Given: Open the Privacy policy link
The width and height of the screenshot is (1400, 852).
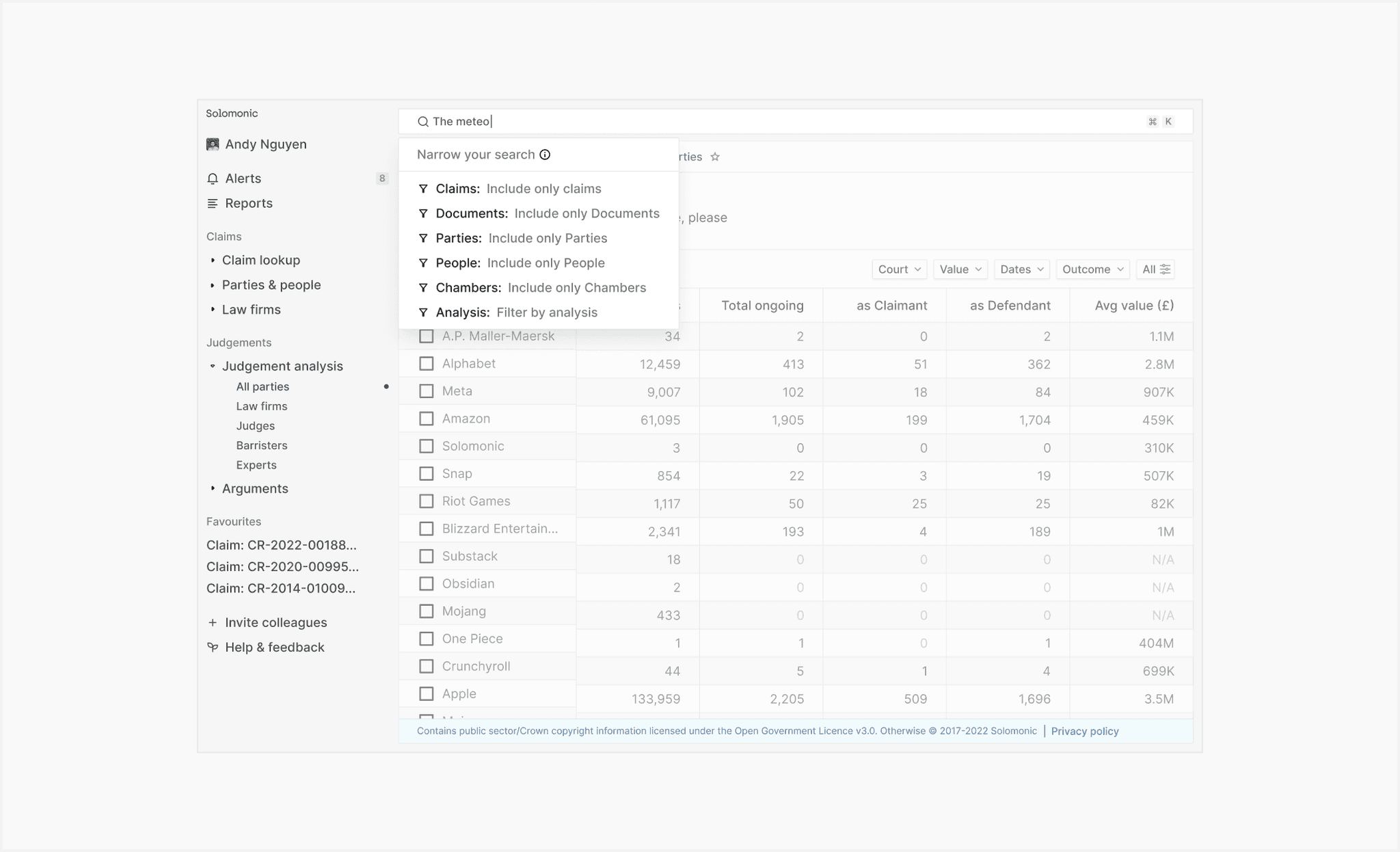Looking at the screenshot, I should [x=1085, y=731].
